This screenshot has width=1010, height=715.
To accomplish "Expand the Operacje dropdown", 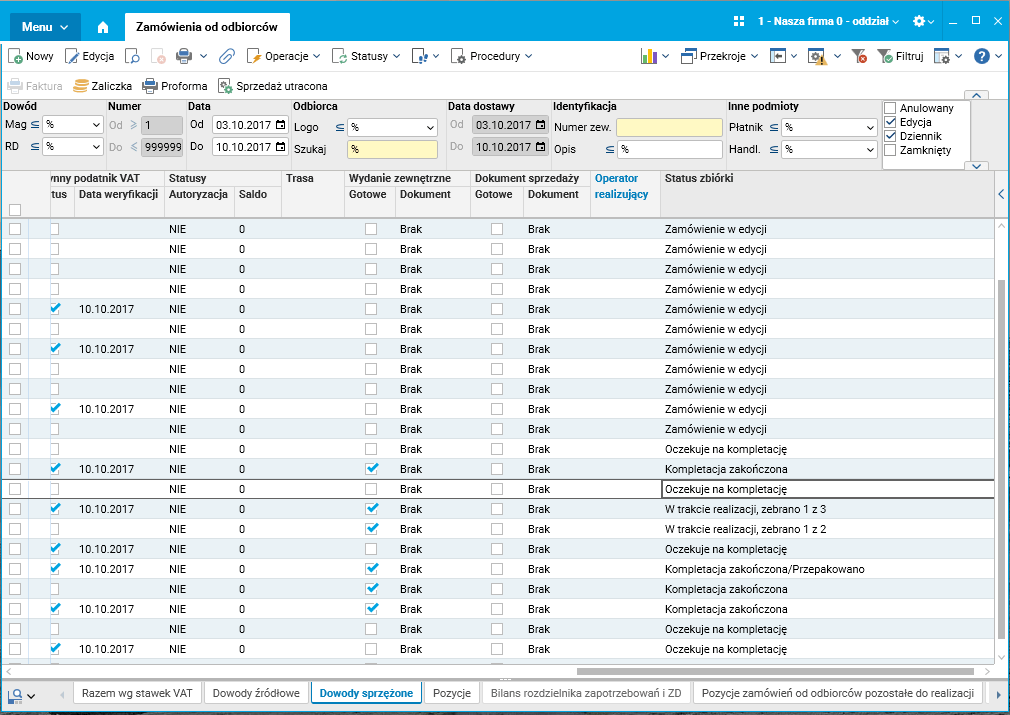I will click(x=285, y=57).
